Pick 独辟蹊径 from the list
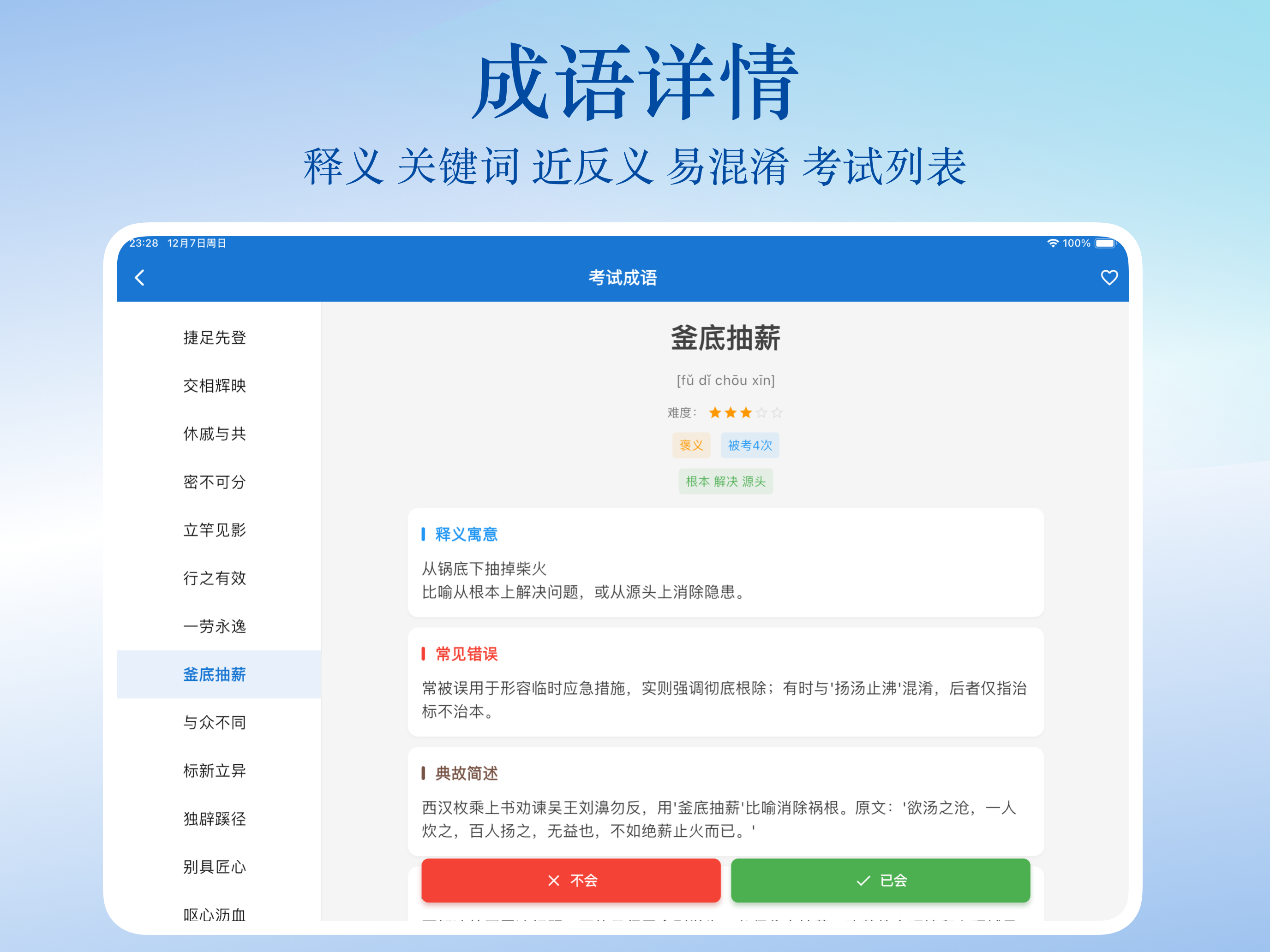 tap(218, 819)
